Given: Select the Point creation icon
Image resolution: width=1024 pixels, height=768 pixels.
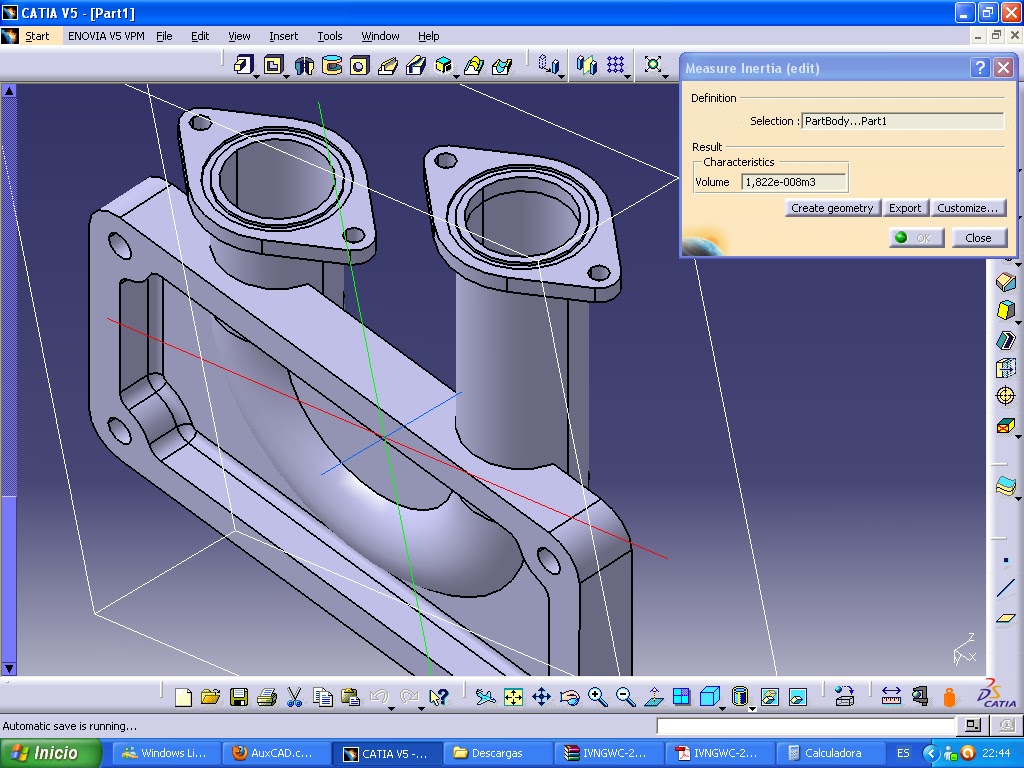Looking at the screenshot, I should point(1006,560).
